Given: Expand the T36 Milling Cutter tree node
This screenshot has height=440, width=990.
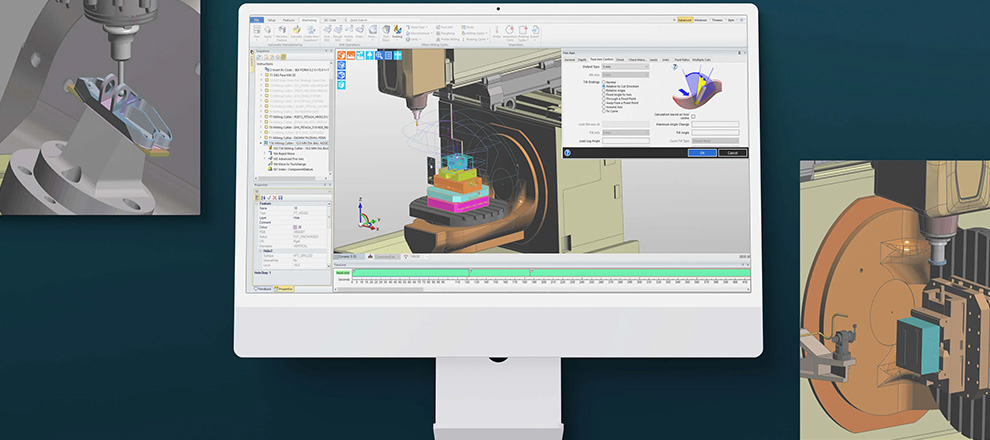Looking at the screenshot, I should click(x=262, y=143).
